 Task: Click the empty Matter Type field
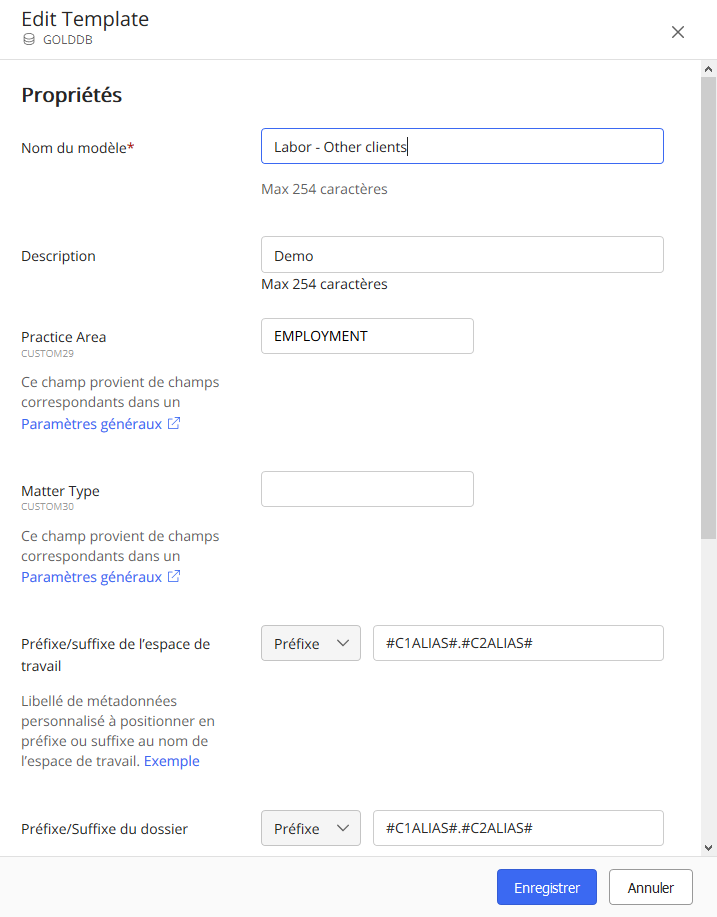point(367,489)
